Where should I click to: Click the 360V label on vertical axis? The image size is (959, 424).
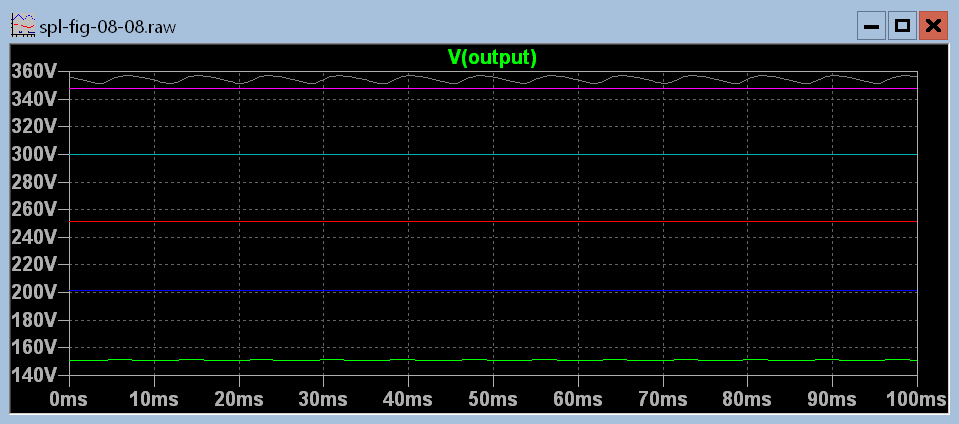35,72
